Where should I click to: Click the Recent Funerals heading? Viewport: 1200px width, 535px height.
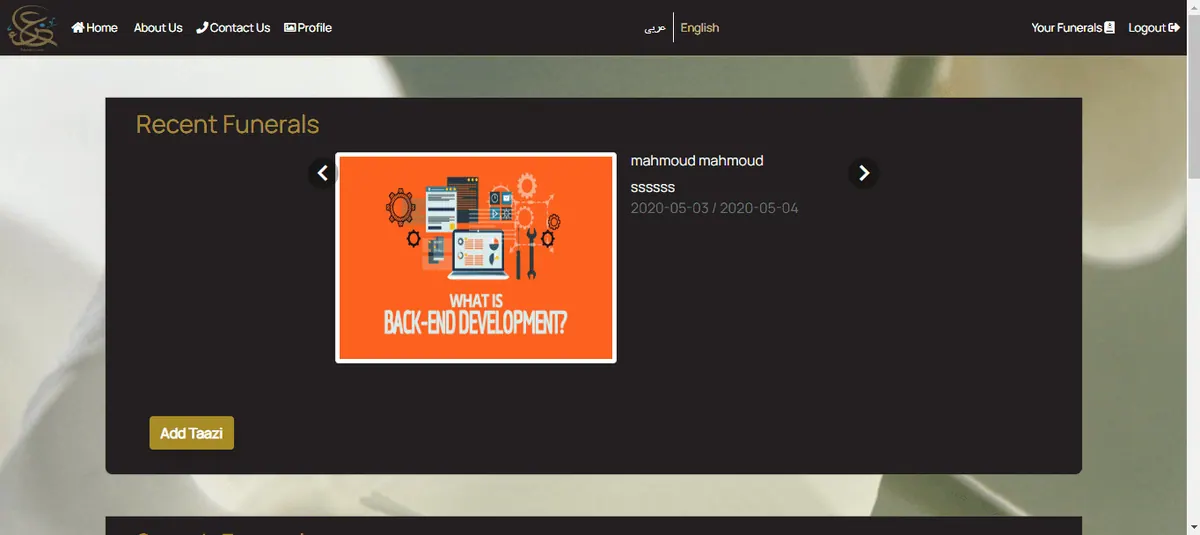click(227, 124)
